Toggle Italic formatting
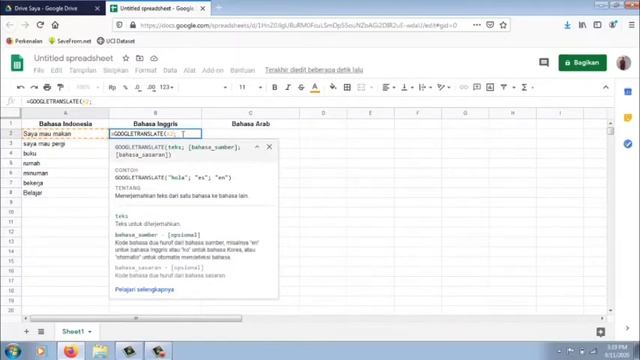The width and height of the screenshot is (640, 360). [288, 87]
